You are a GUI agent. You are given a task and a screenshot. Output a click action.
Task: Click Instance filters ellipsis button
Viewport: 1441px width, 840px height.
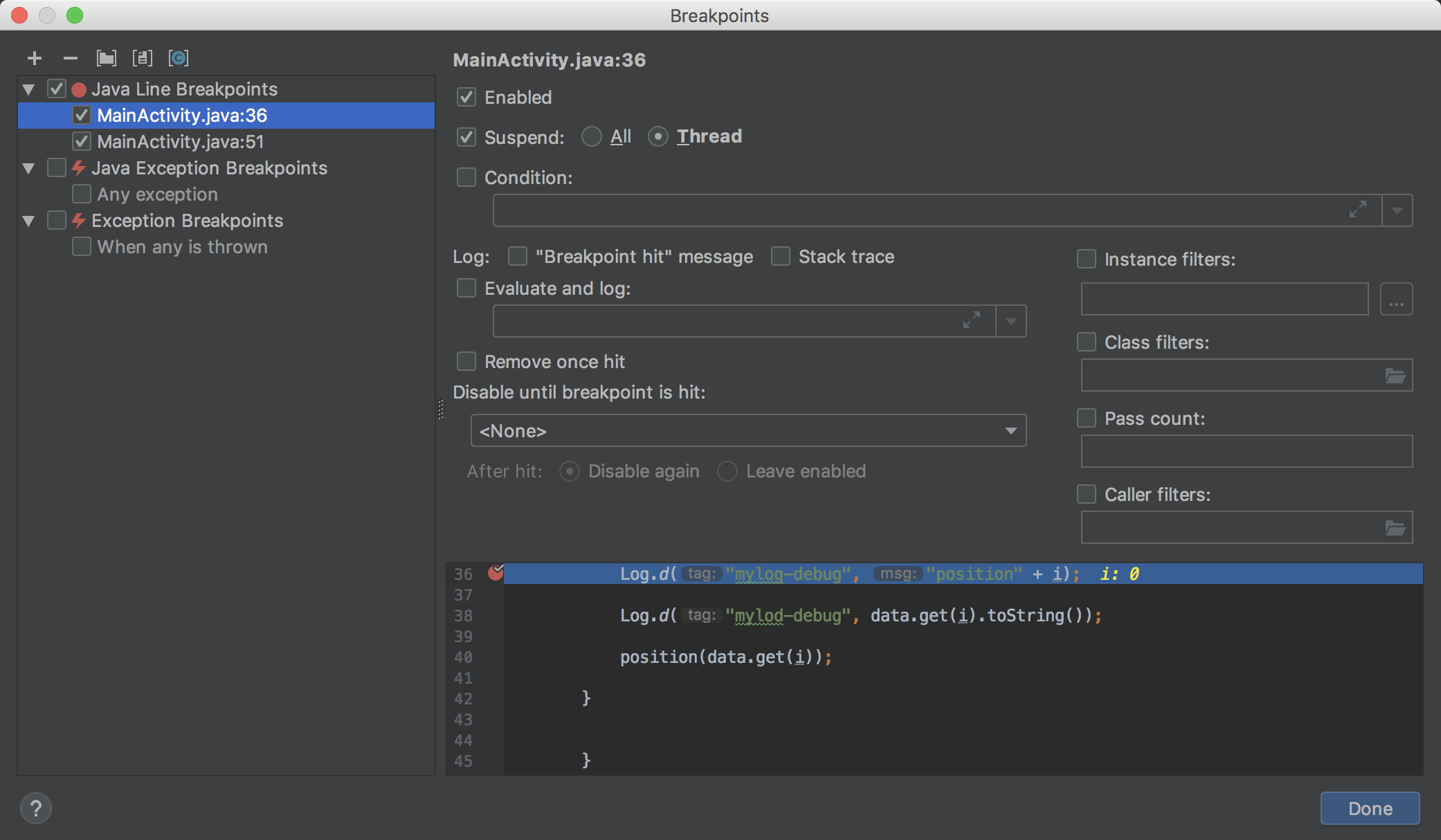pyautogui.click(x=1396, y=300)
